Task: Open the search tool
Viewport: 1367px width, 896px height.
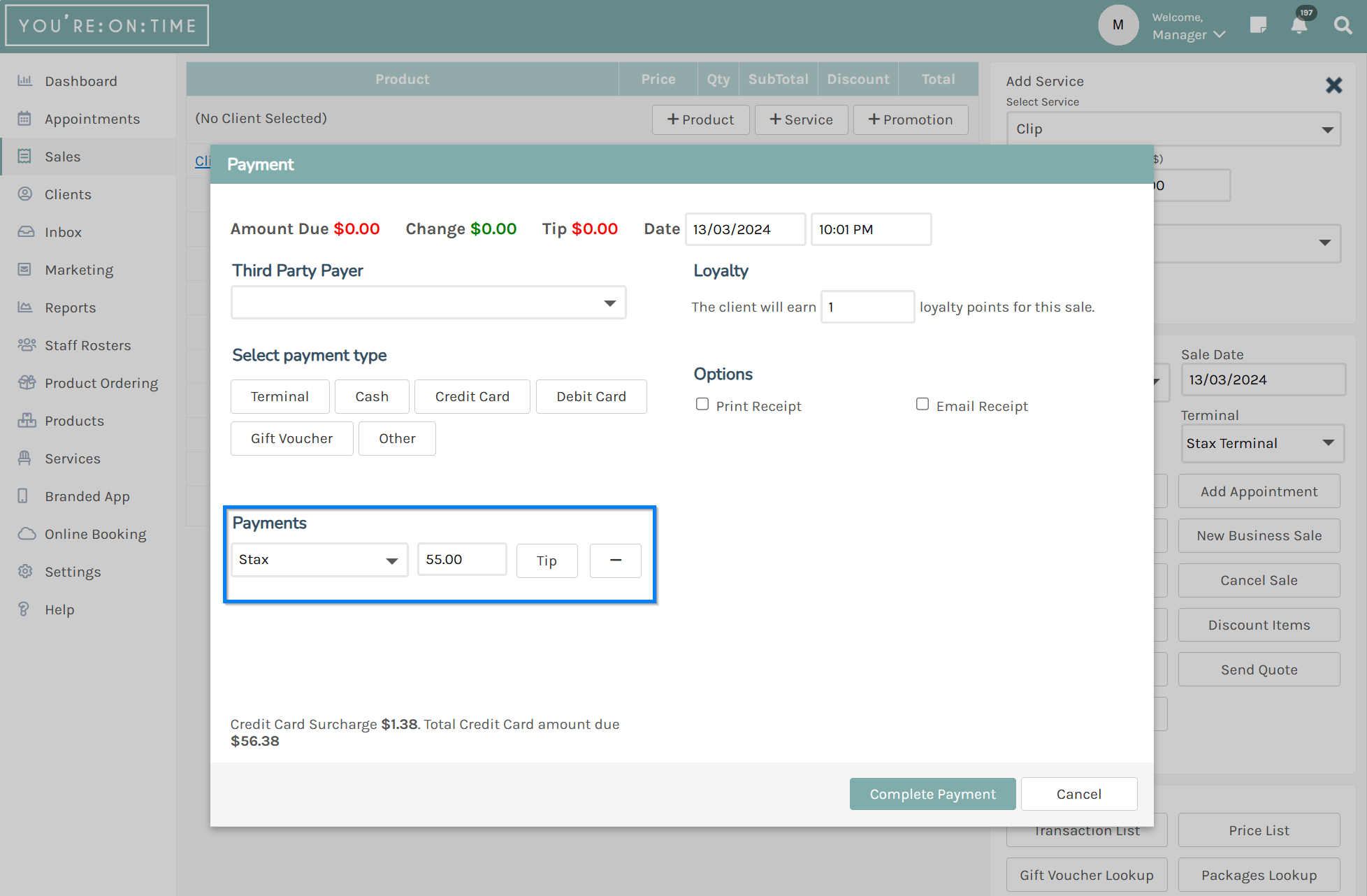Action: click(x=1343, y=24)
